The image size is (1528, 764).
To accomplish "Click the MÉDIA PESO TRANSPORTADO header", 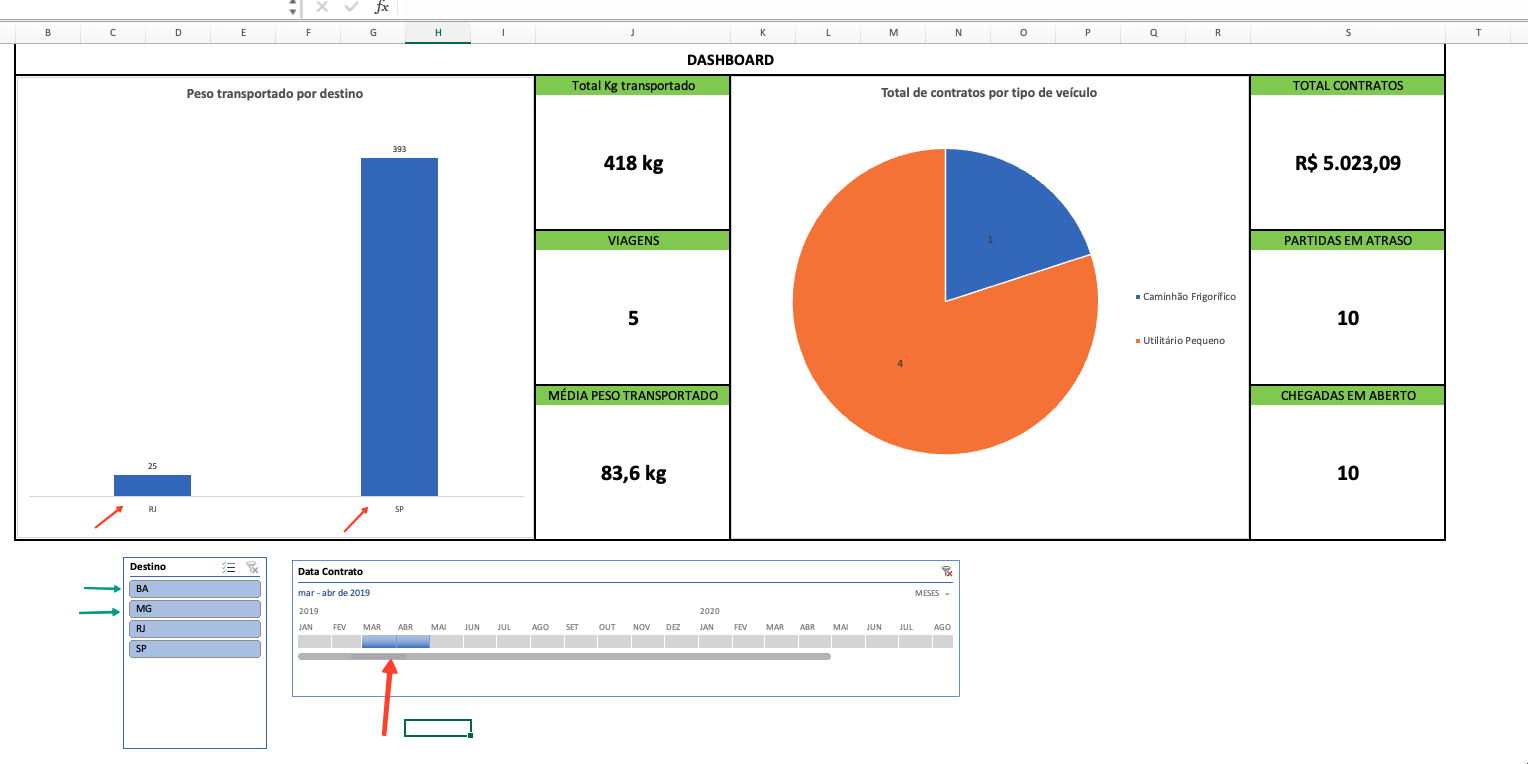I will click(x=633, y=396).
